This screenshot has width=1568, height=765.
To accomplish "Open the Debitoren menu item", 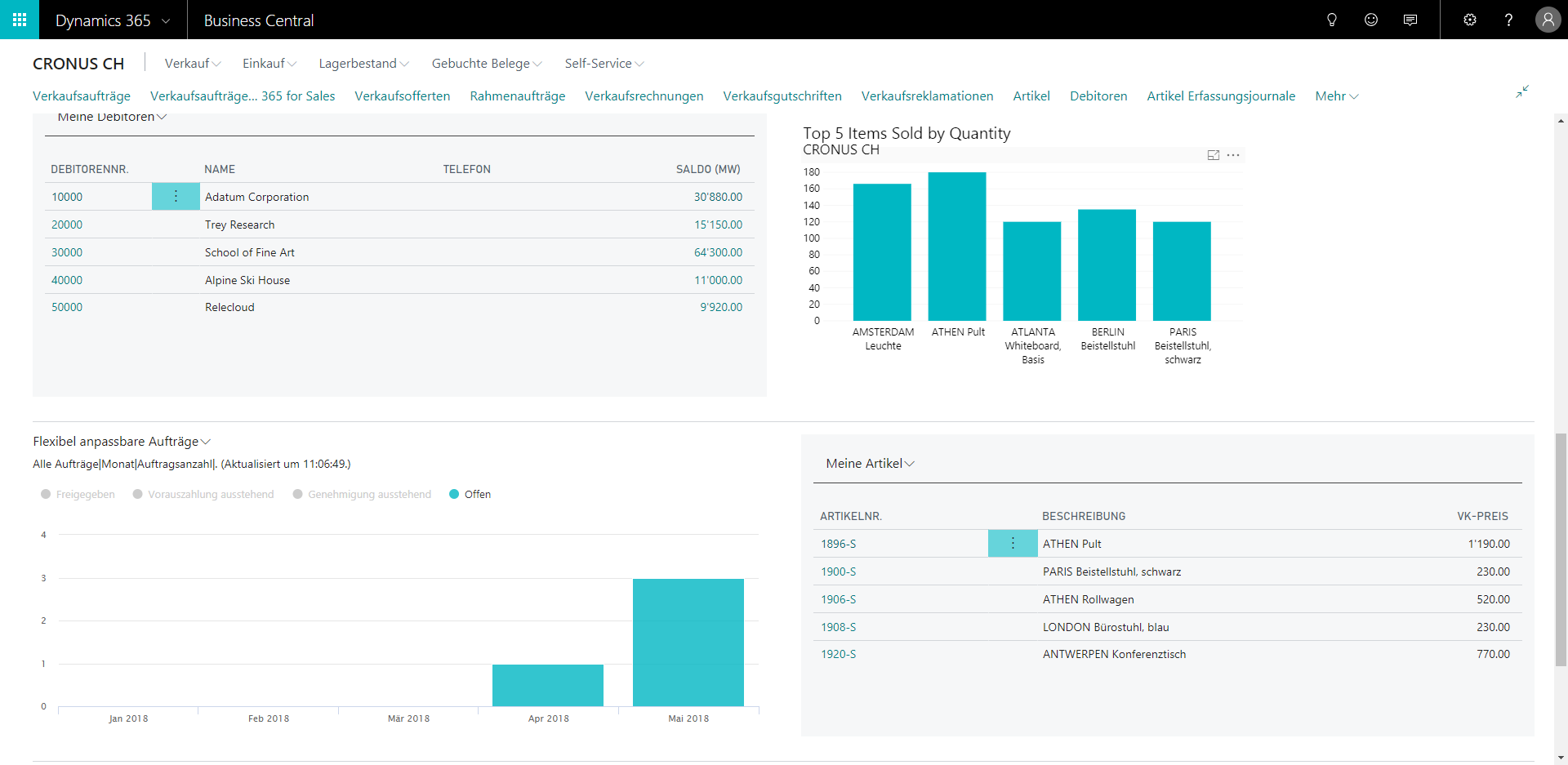I will [1098, 96].
